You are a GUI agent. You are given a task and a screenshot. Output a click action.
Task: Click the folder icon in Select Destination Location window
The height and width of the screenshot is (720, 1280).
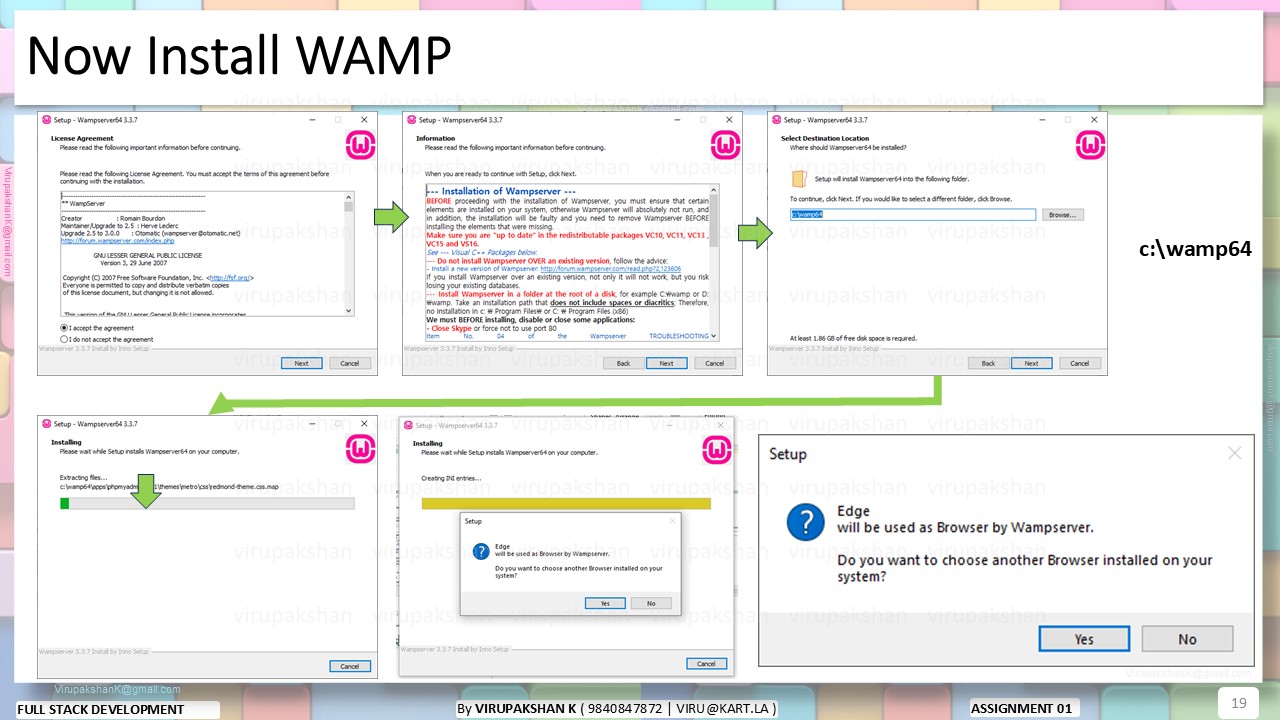point(799,178)
